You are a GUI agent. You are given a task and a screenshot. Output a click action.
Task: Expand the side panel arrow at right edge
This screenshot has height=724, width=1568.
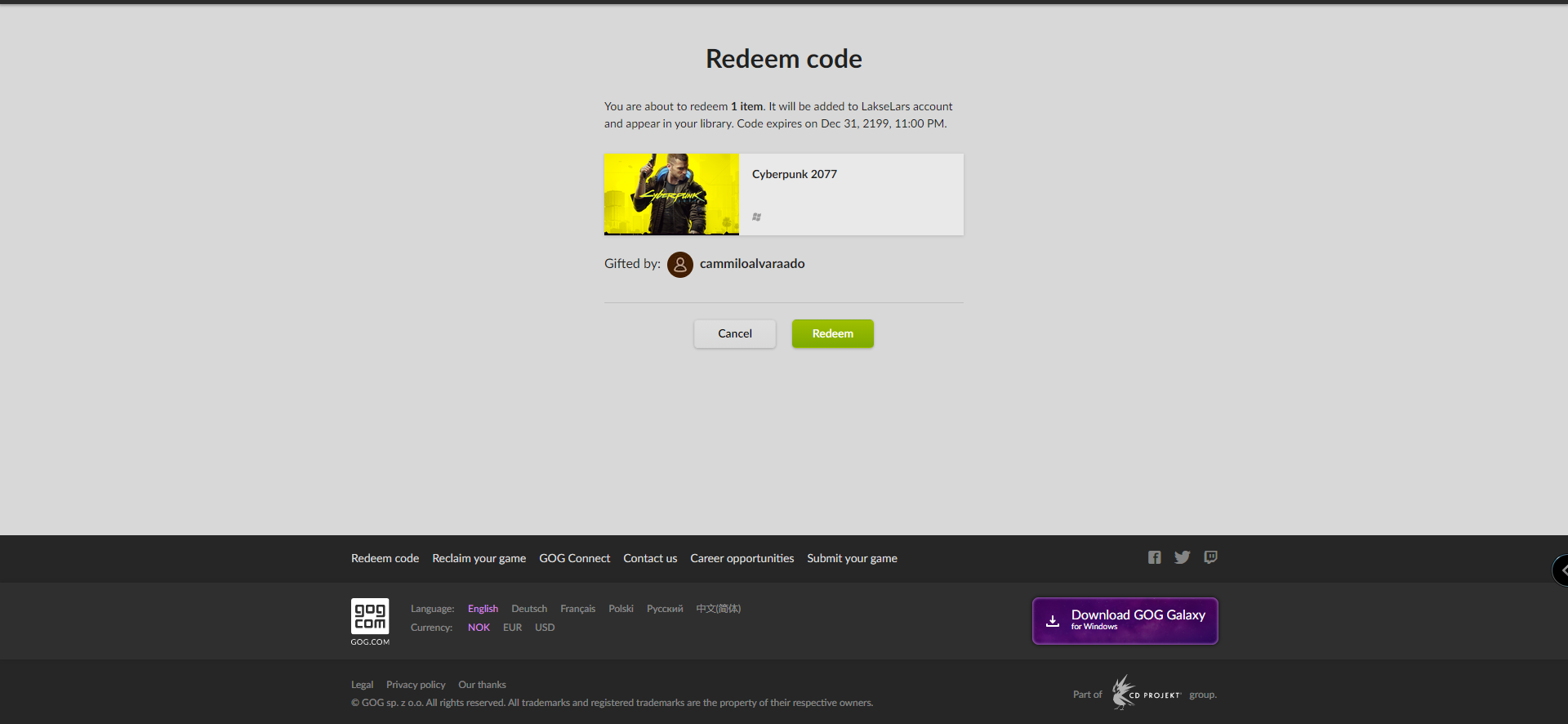[x=1561, y=570]
